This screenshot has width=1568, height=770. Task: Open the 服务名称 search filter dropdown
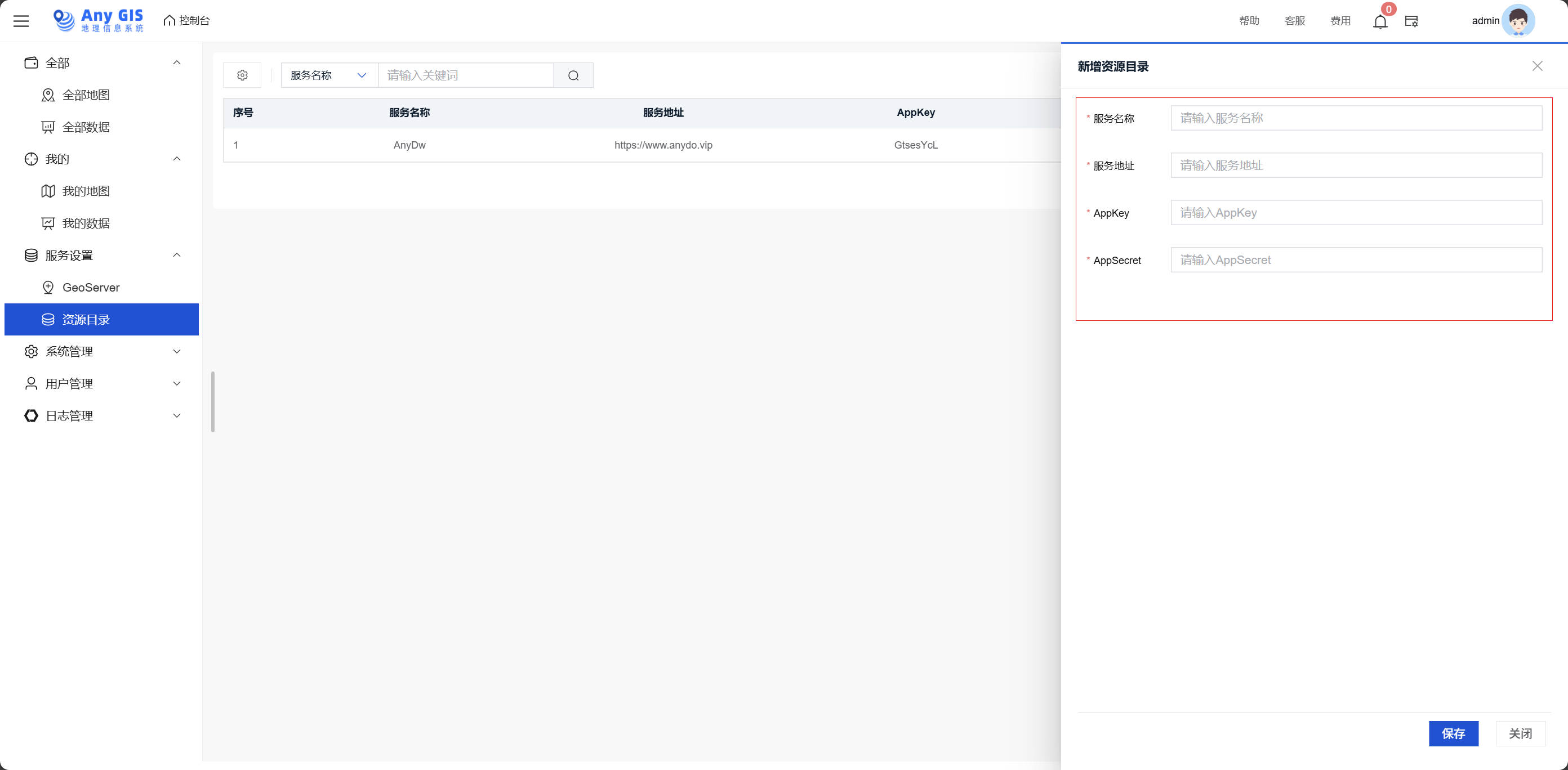point(329,75)
